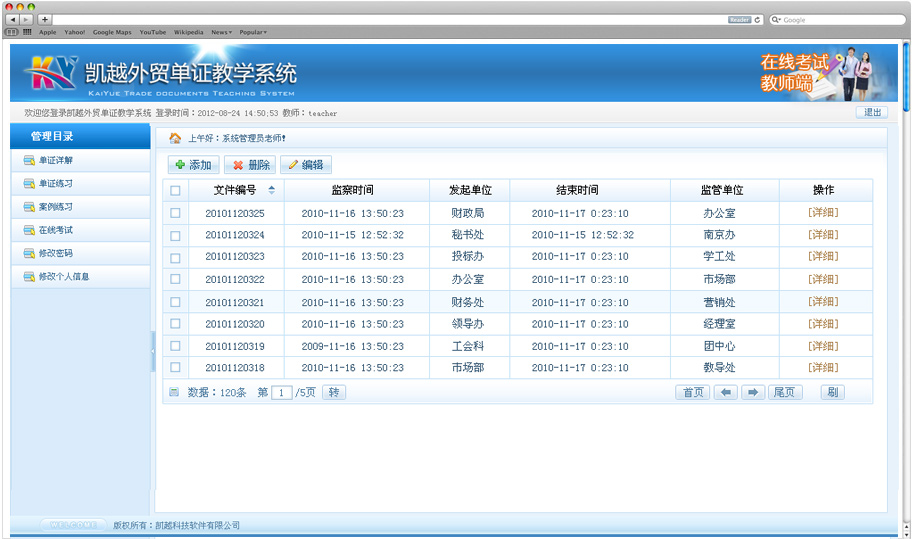Click the page number input field
Image resolution: width=914 pixels, height=539 pixels.
pyautogui.click(x=282, y=393)
